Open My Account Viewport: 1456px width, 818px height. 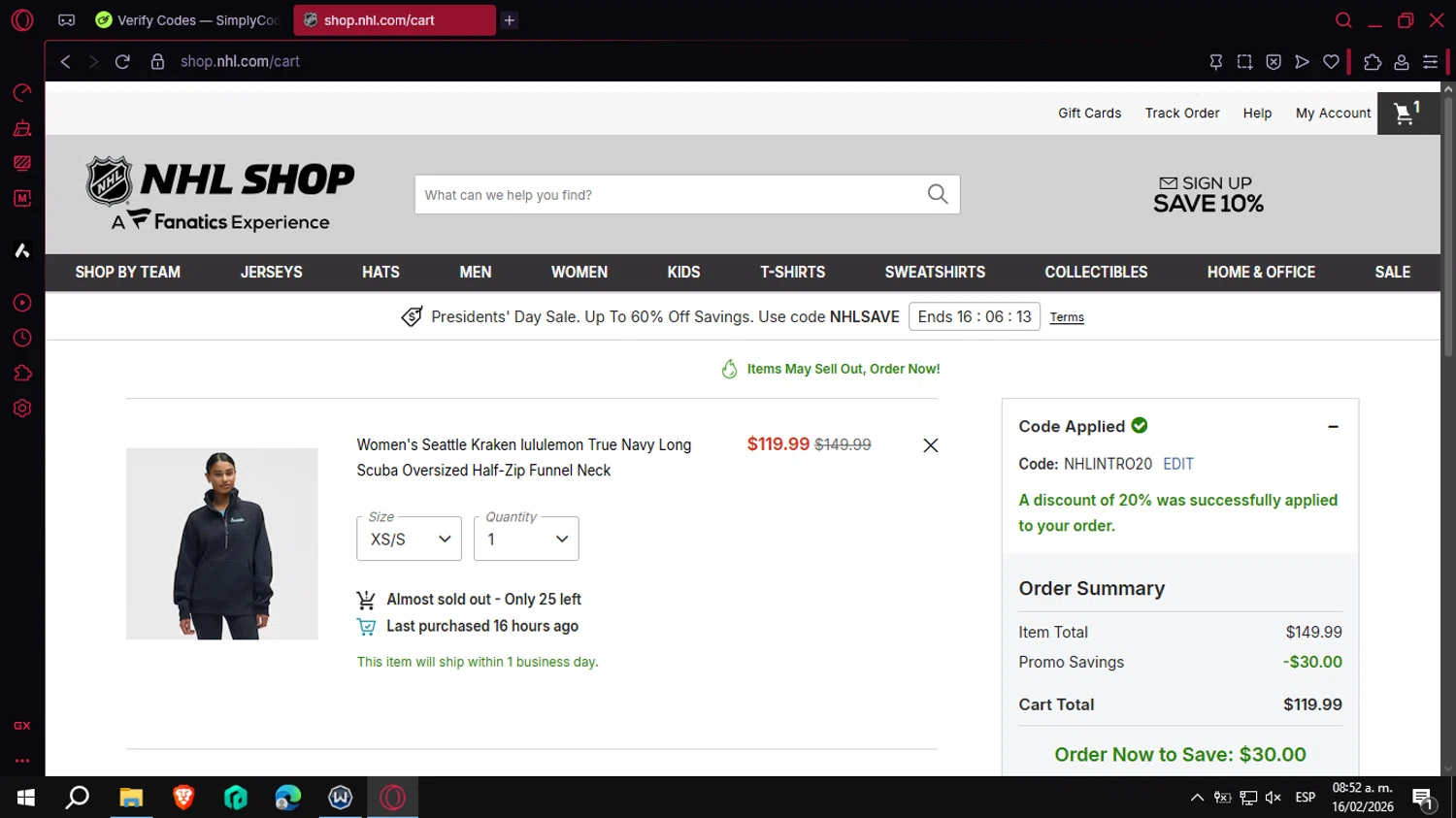pyautogui.click(x=1333, y=113)
